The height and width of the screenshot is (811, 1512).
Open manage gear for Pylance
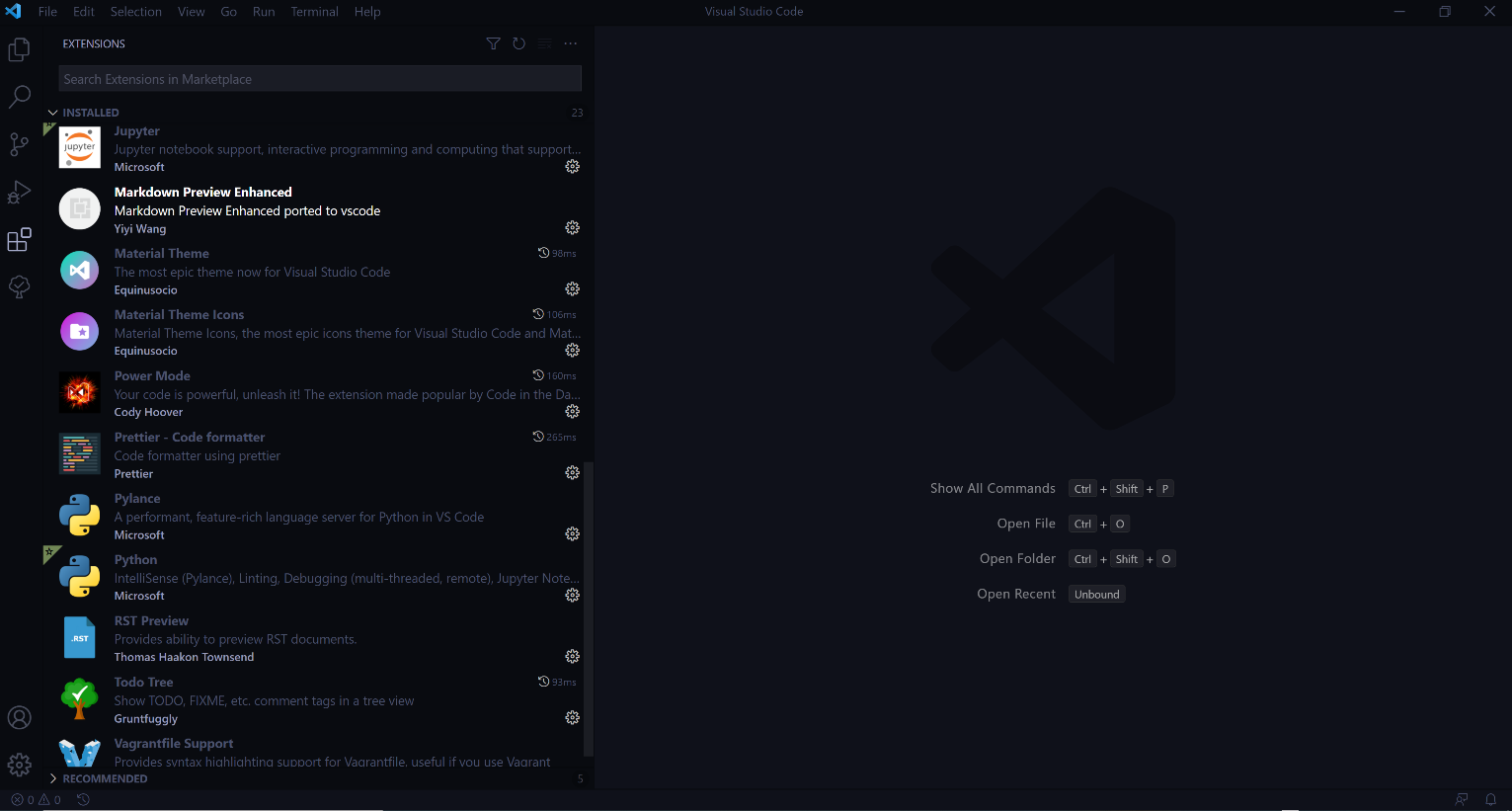coord(572,534)
